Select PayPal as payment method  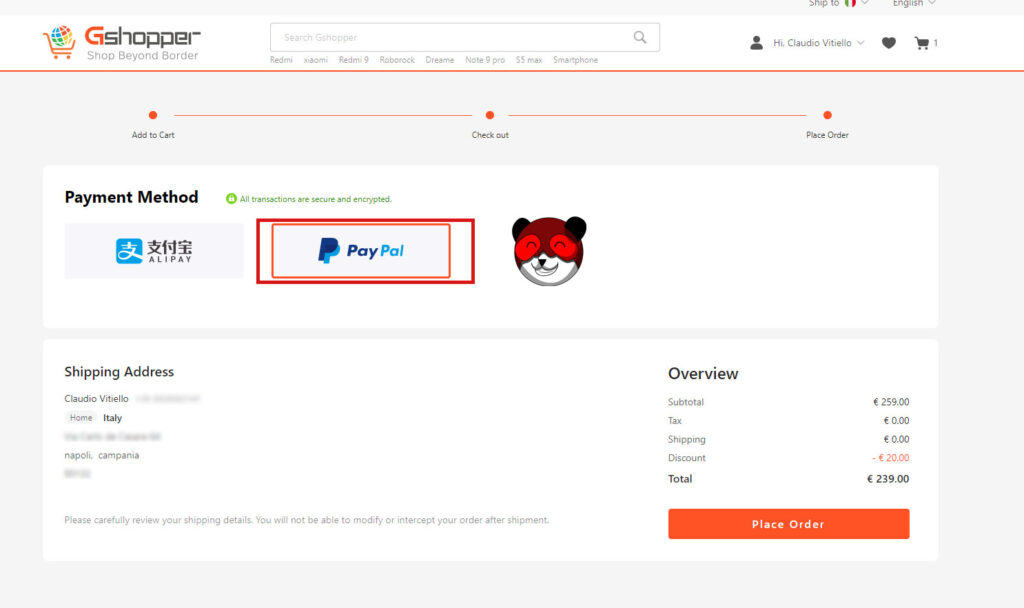(x=361, y=251)
